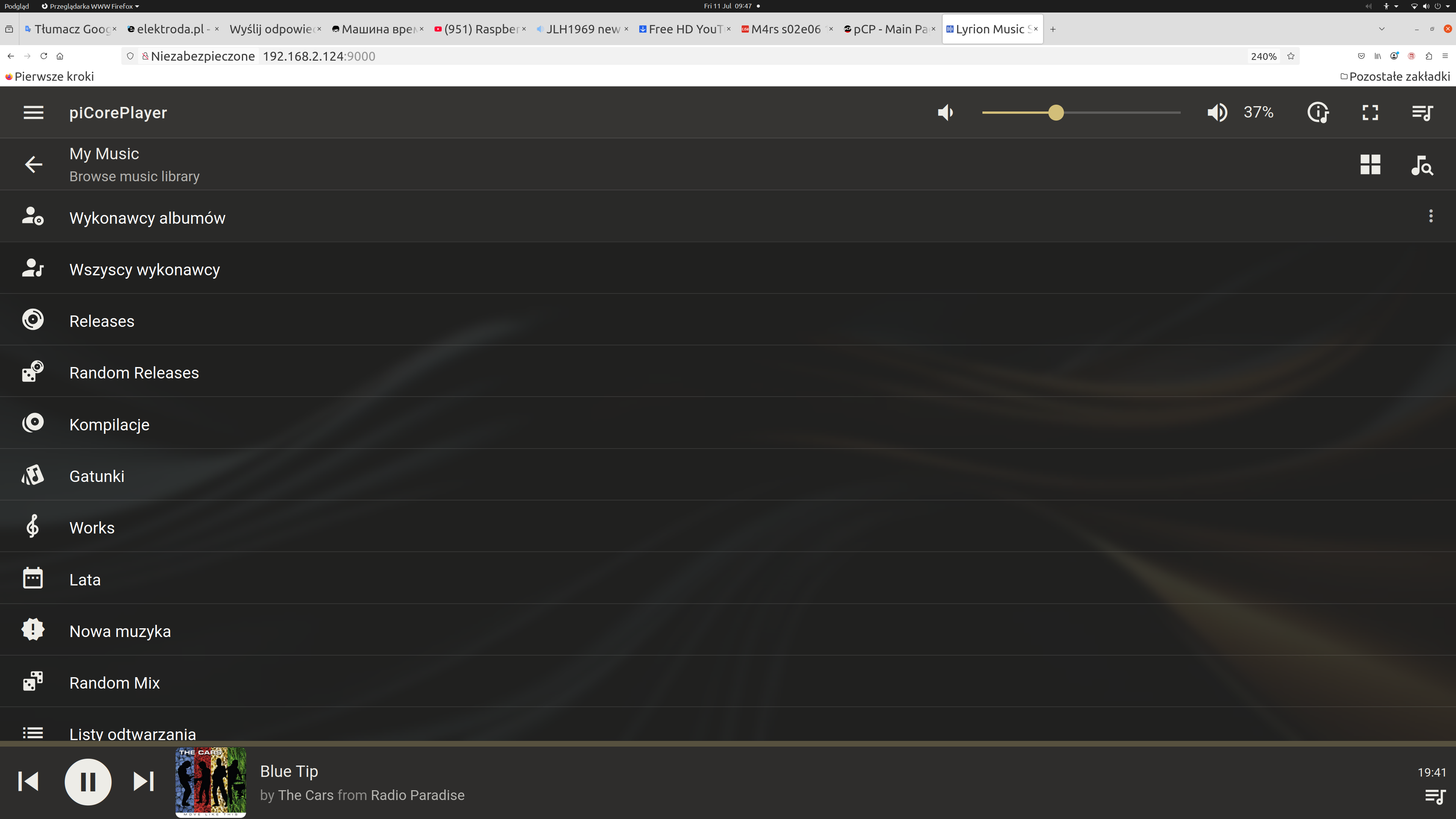Screen dimensions: 1456x819
Task: Click The Cars album cover thumbnail
Action: pos(211,782)
